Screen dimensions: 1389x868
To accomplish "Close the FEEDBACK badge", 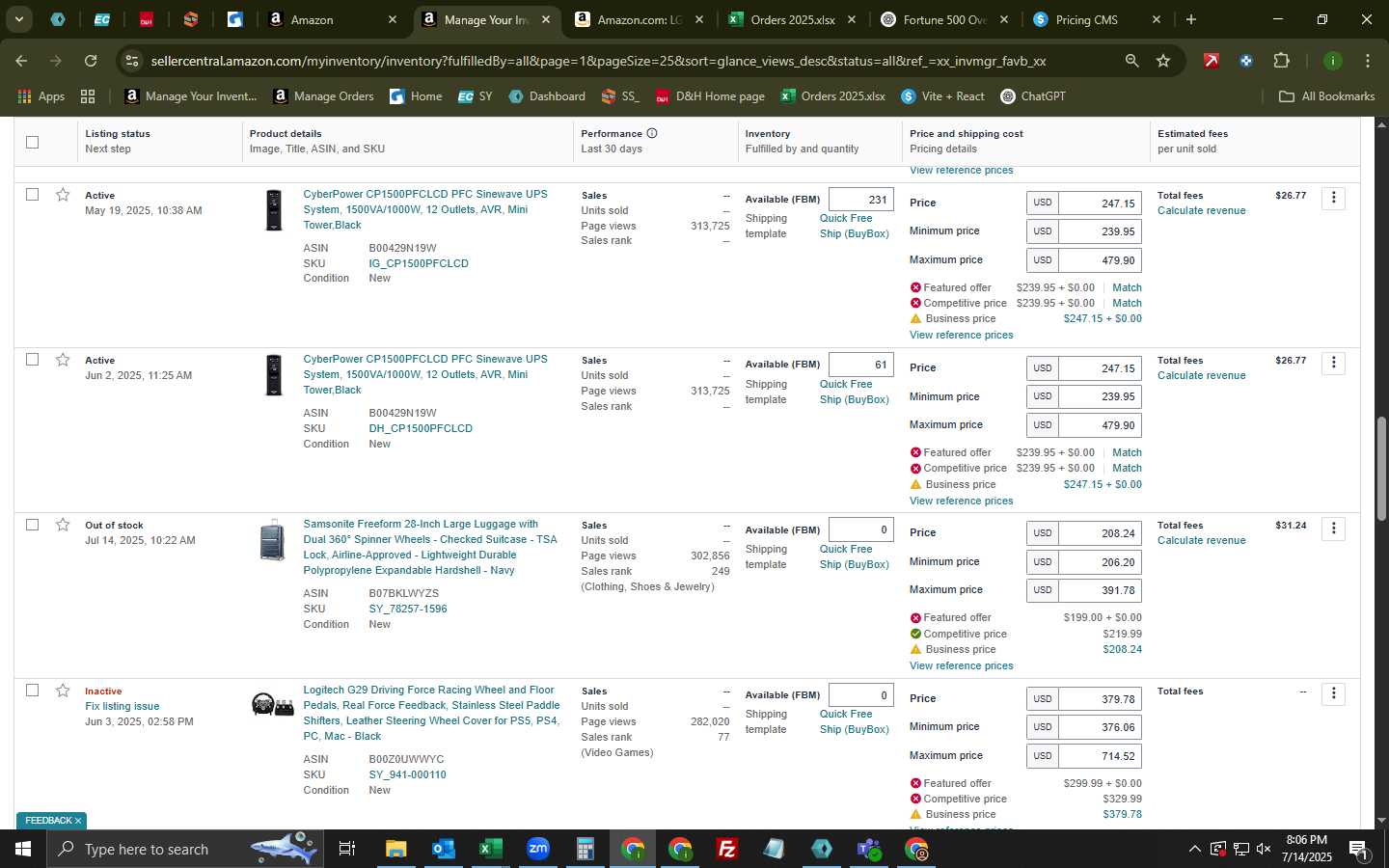I will pyautogui.click(x=78, y=821).
